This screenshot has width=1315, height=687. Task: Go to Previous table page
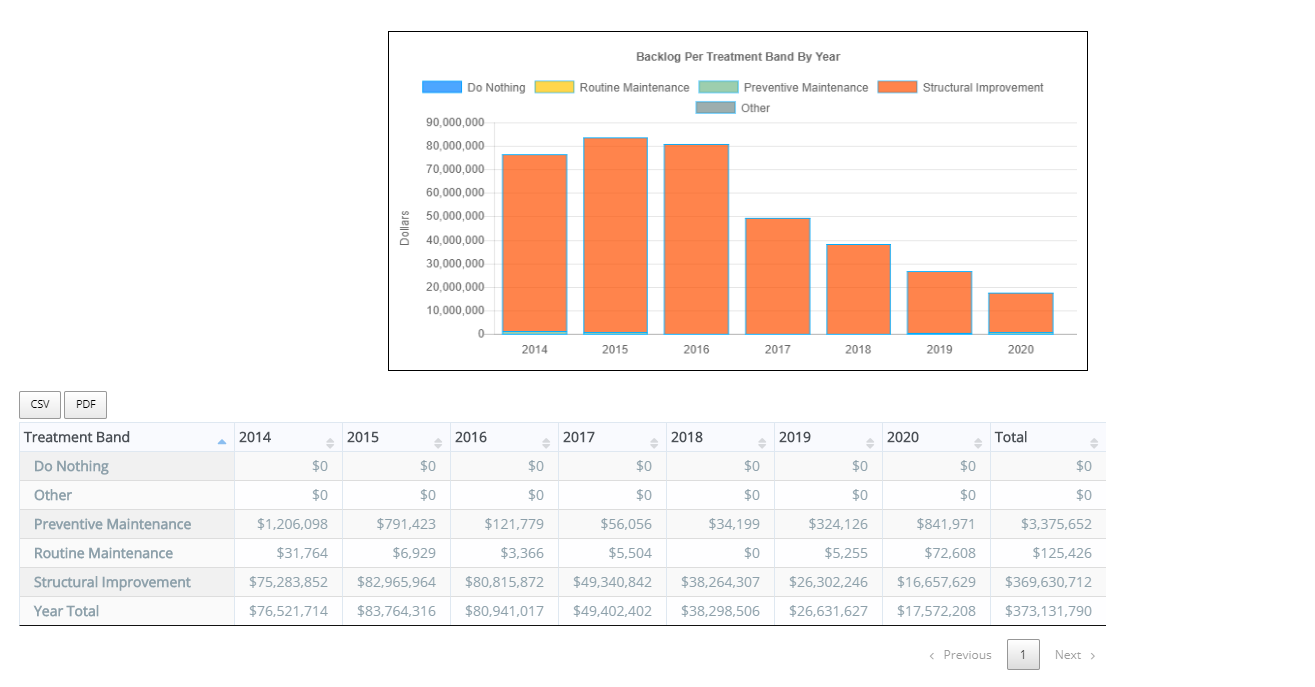pyautogui.click(x=960, y=655)
